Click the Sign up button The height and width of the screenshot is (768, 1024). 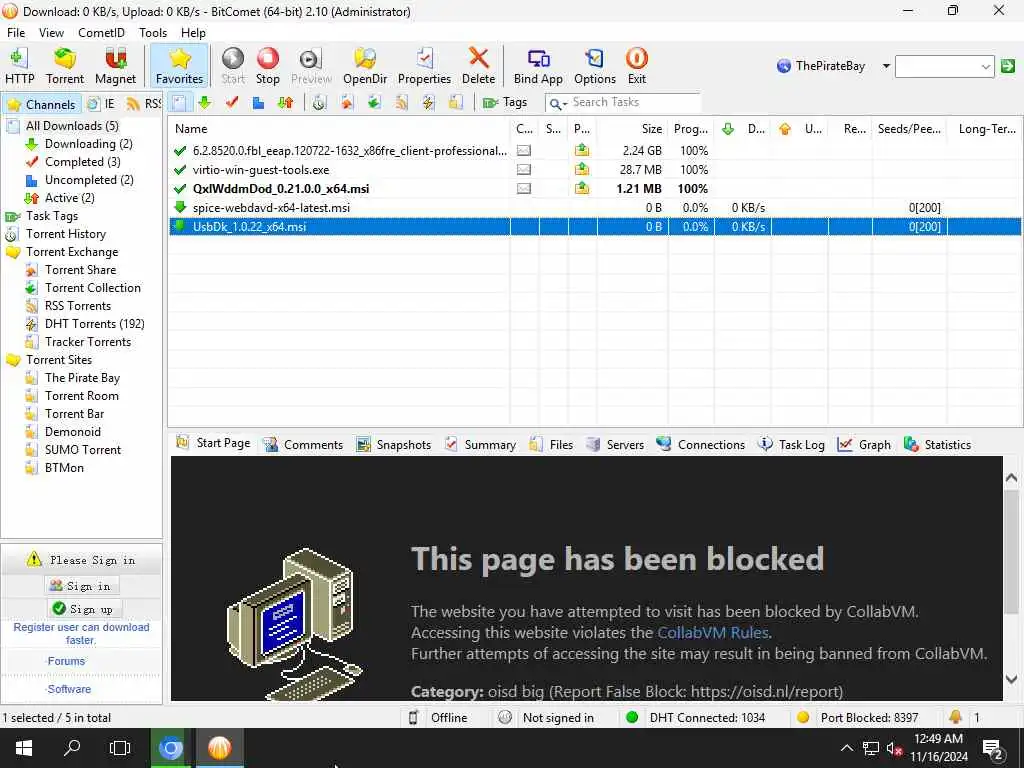coord(83,609)
